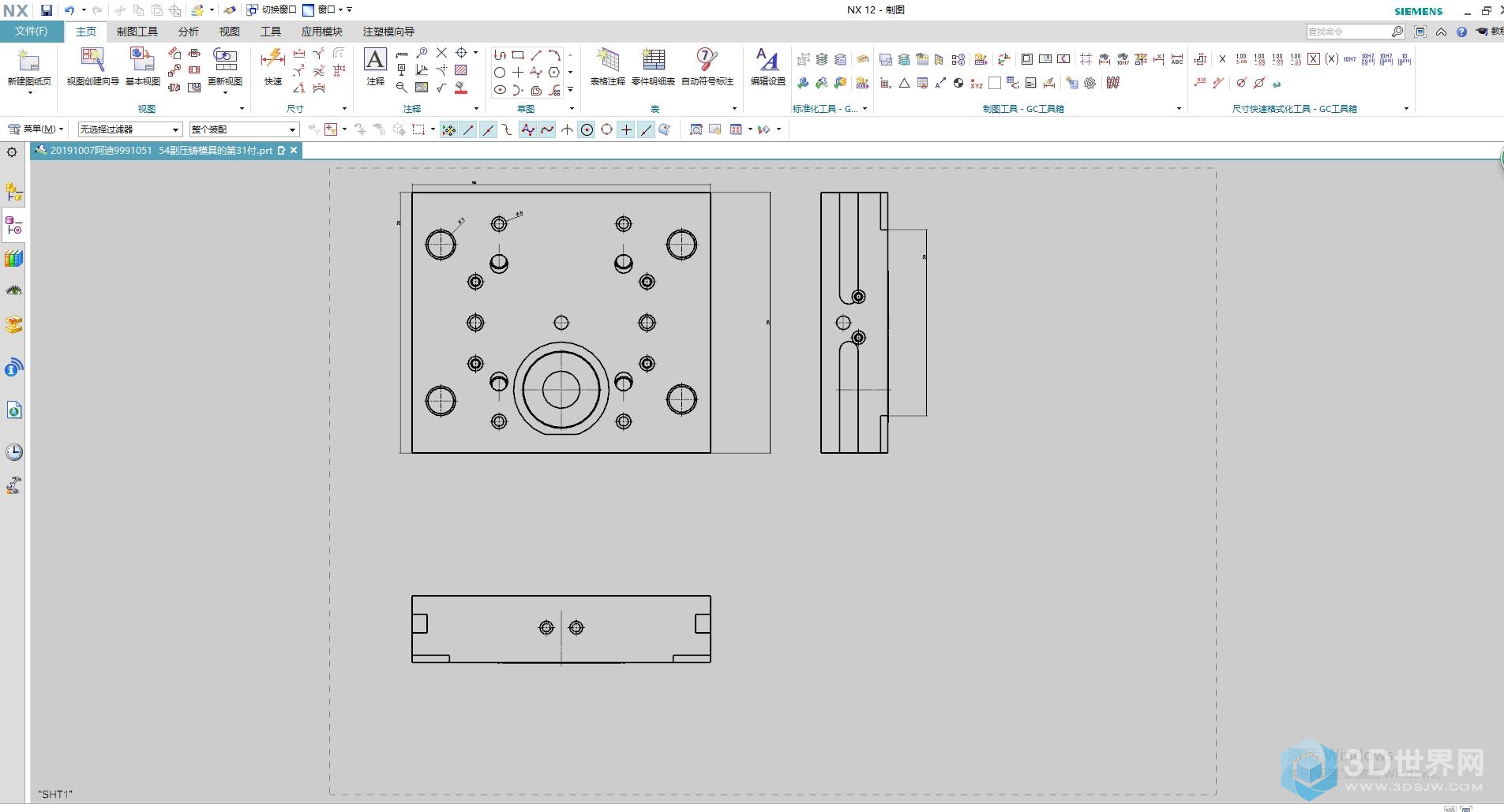Open the Internet Explorer sidebar panel
Screen dimensions: 1504x812
(14, 410)
